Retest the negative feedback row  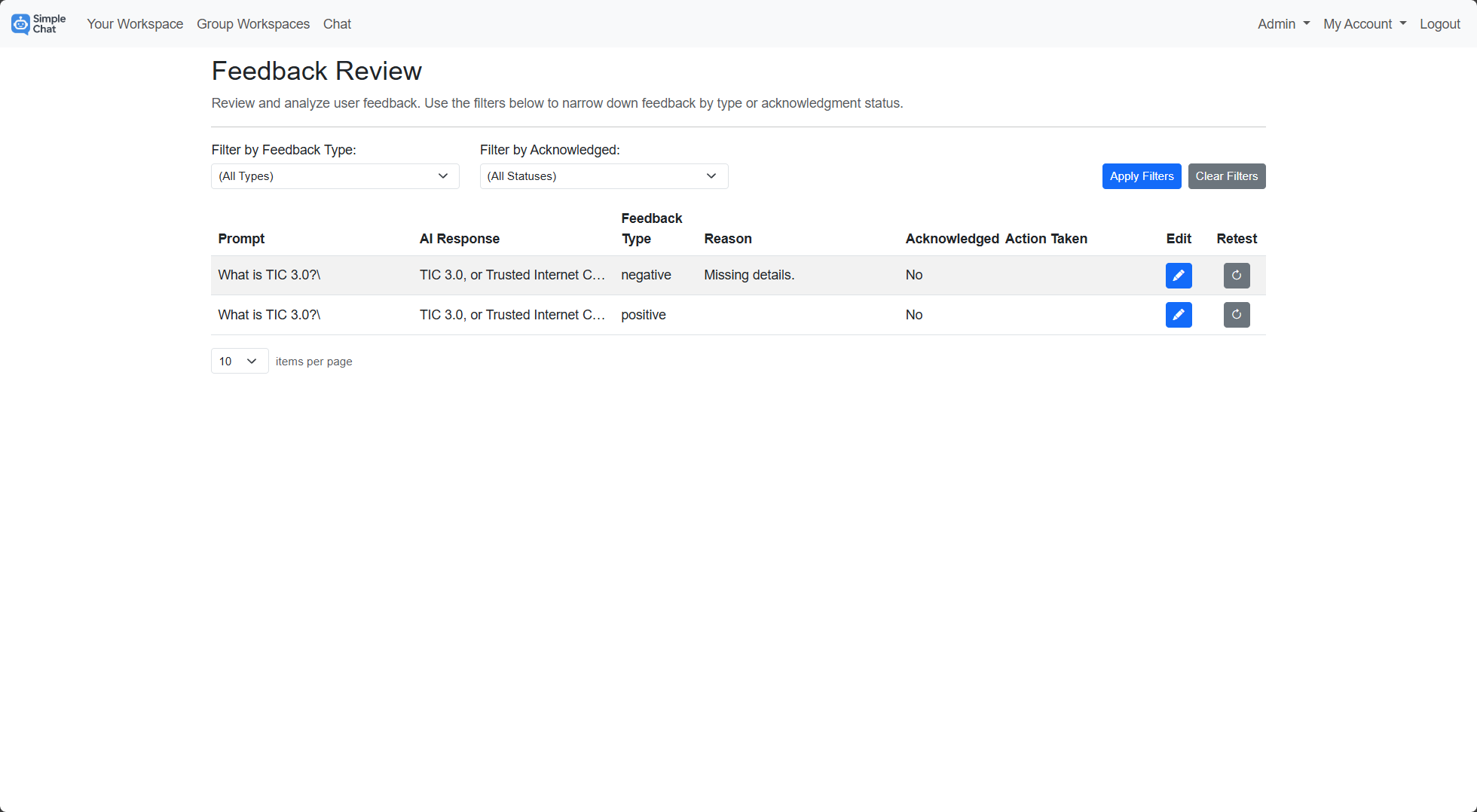[1237, 276]
